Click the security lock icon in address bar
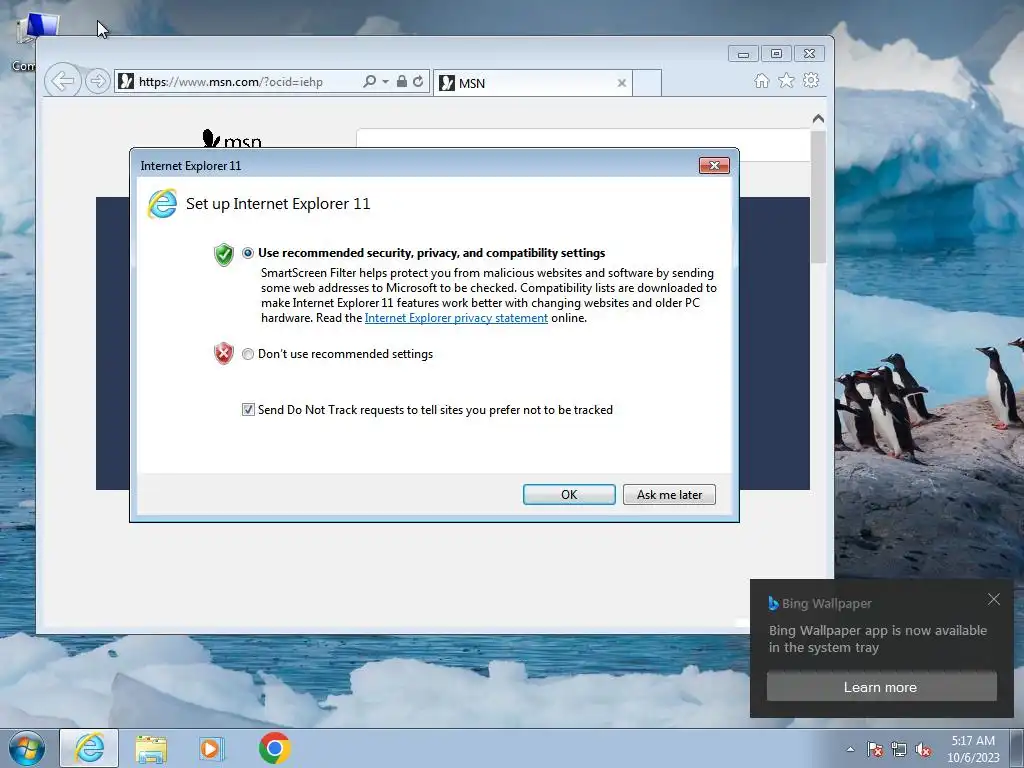 [x=402, y=82]
